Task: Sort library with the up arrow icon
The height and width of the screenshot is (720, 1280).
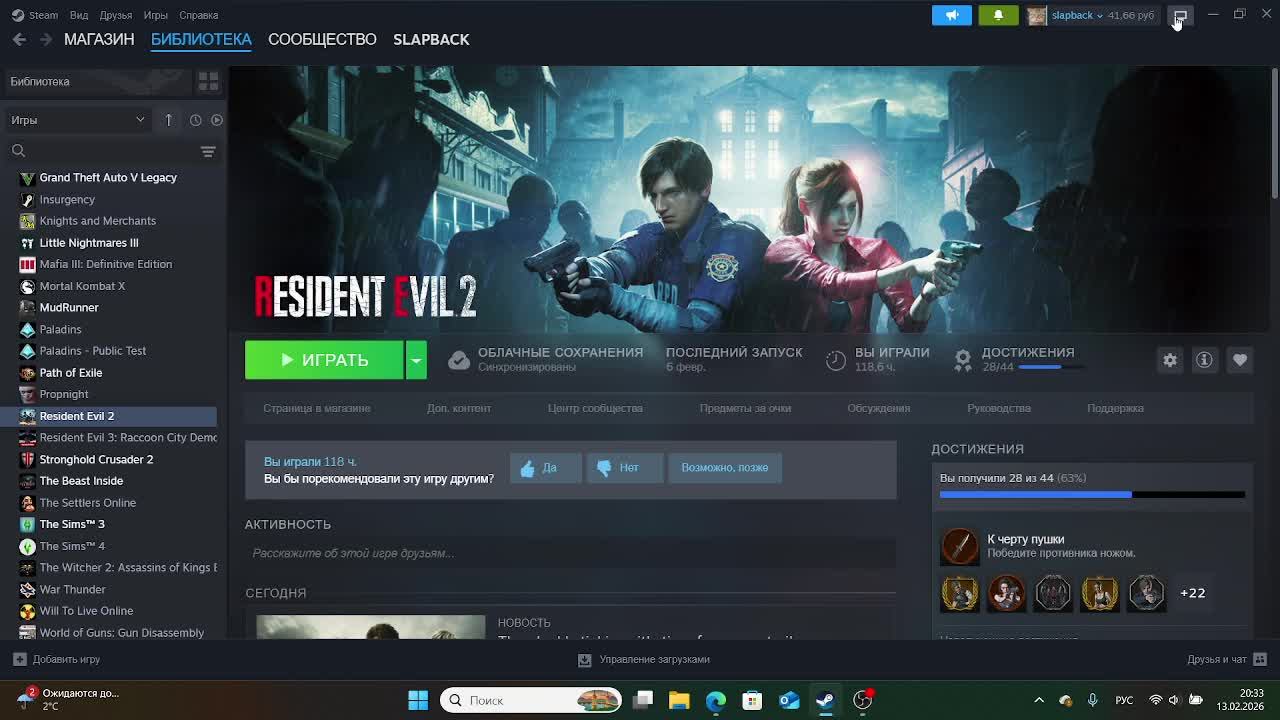Action: (x=168, y=120)
